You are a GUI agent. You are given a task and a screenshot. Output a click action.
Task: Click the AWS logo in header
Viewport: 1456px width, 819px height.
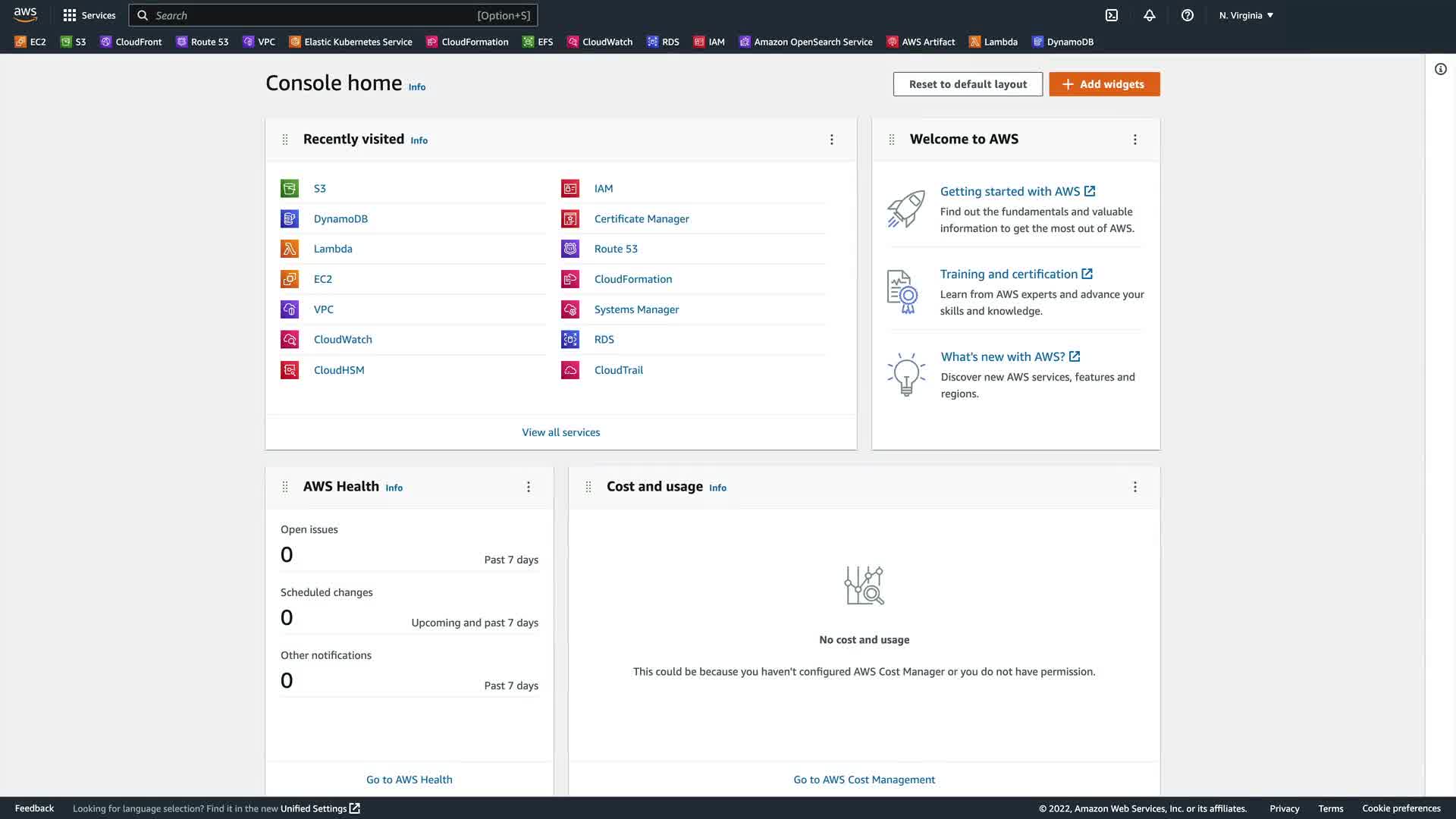click(x=25, y=15)
